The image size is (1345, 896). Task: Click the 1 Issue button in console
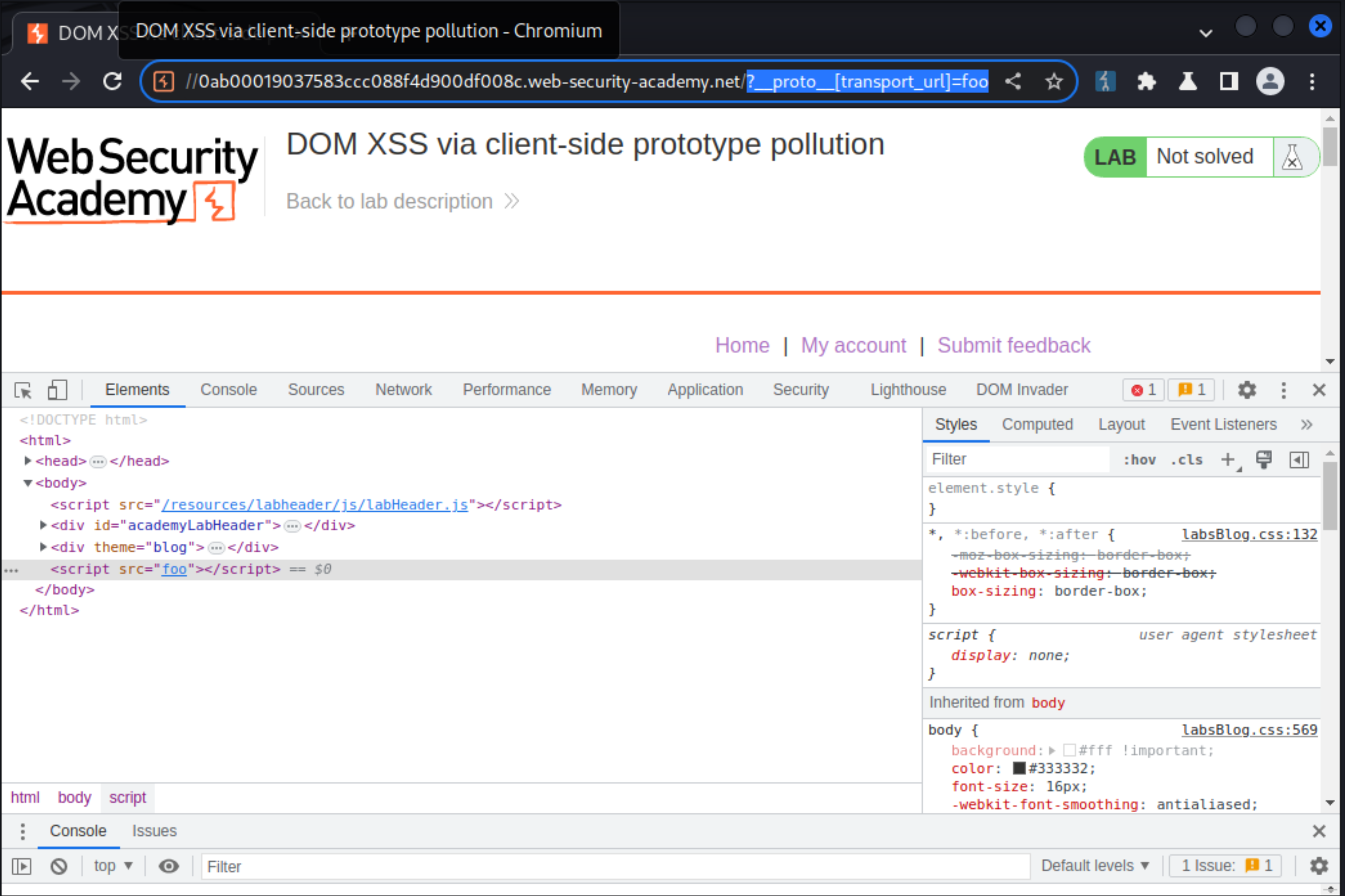pos(1226,866)
